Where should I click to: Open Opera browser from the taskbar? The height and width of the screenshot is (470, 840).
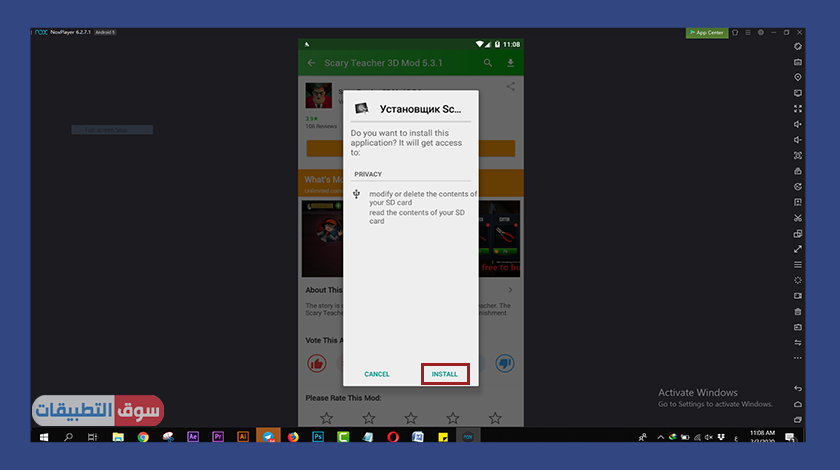tap(393, 437)
